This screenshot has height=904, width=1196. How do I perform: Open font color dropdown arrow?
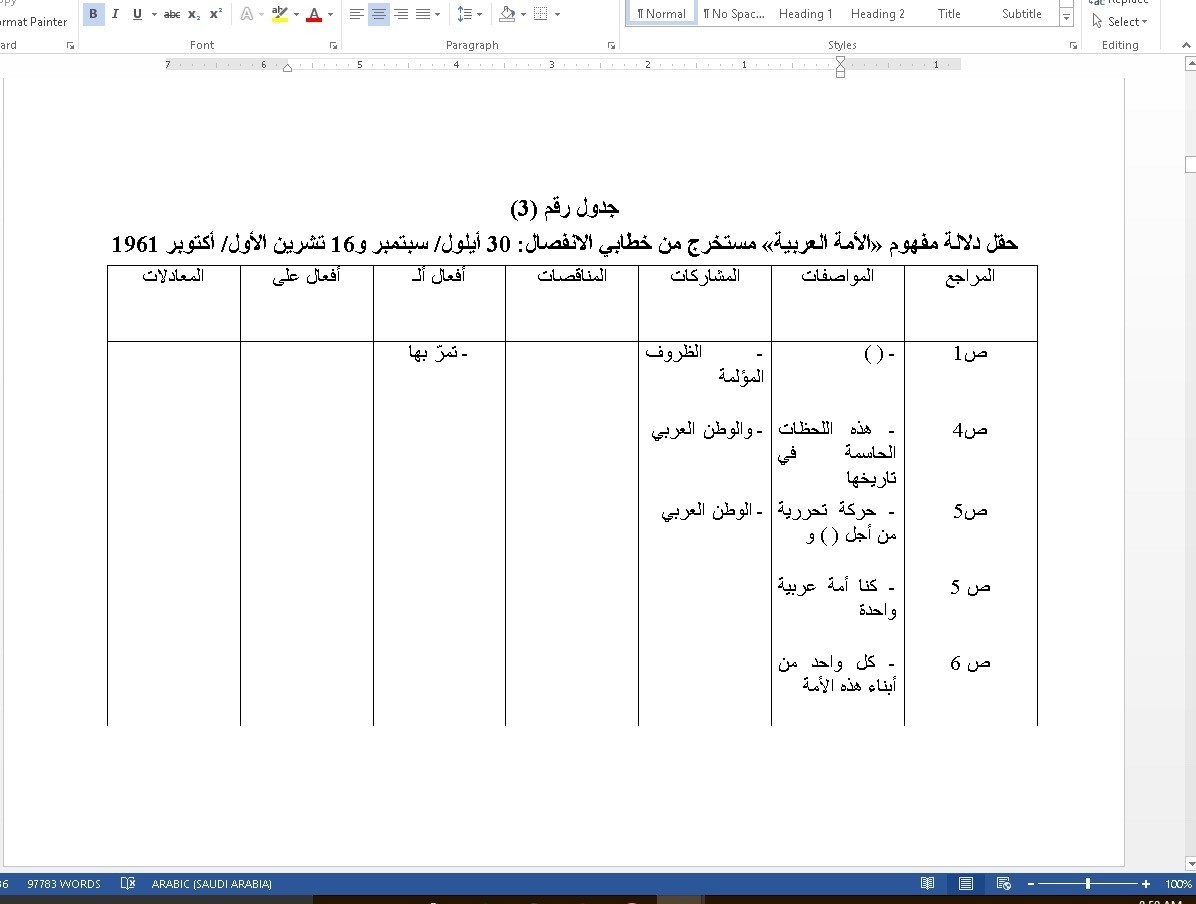tap(330, 14)
